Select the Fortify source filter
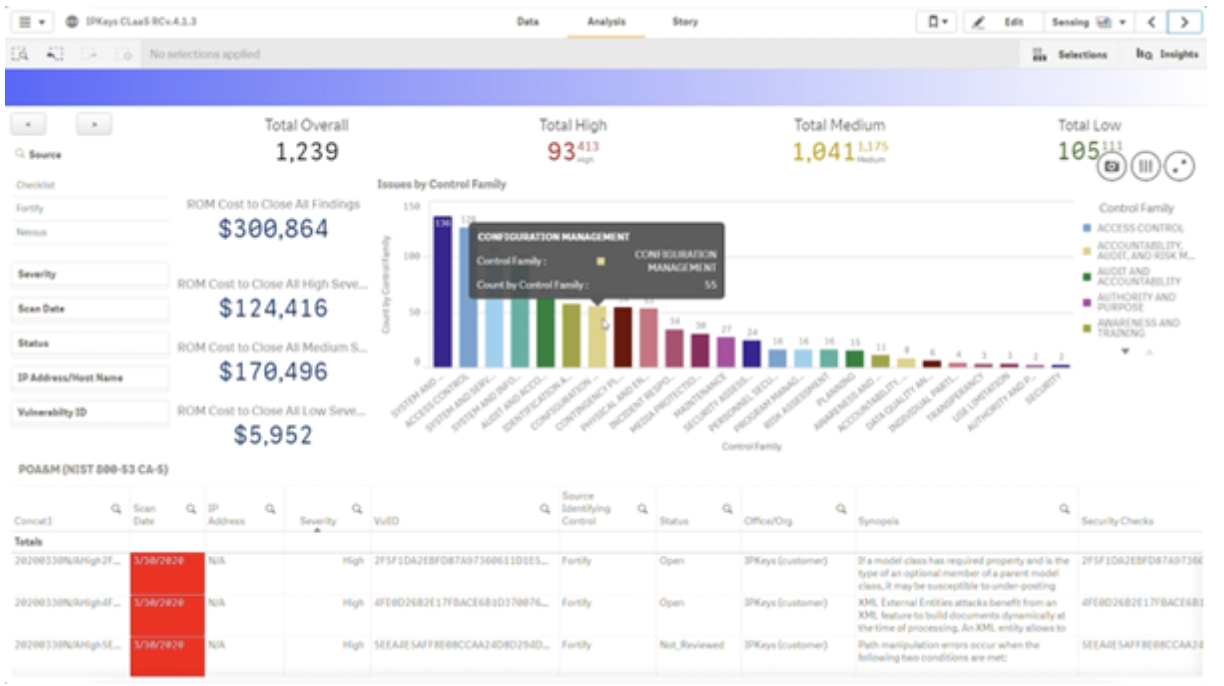This screenshot has height=686, width=1224. (30, 208)
